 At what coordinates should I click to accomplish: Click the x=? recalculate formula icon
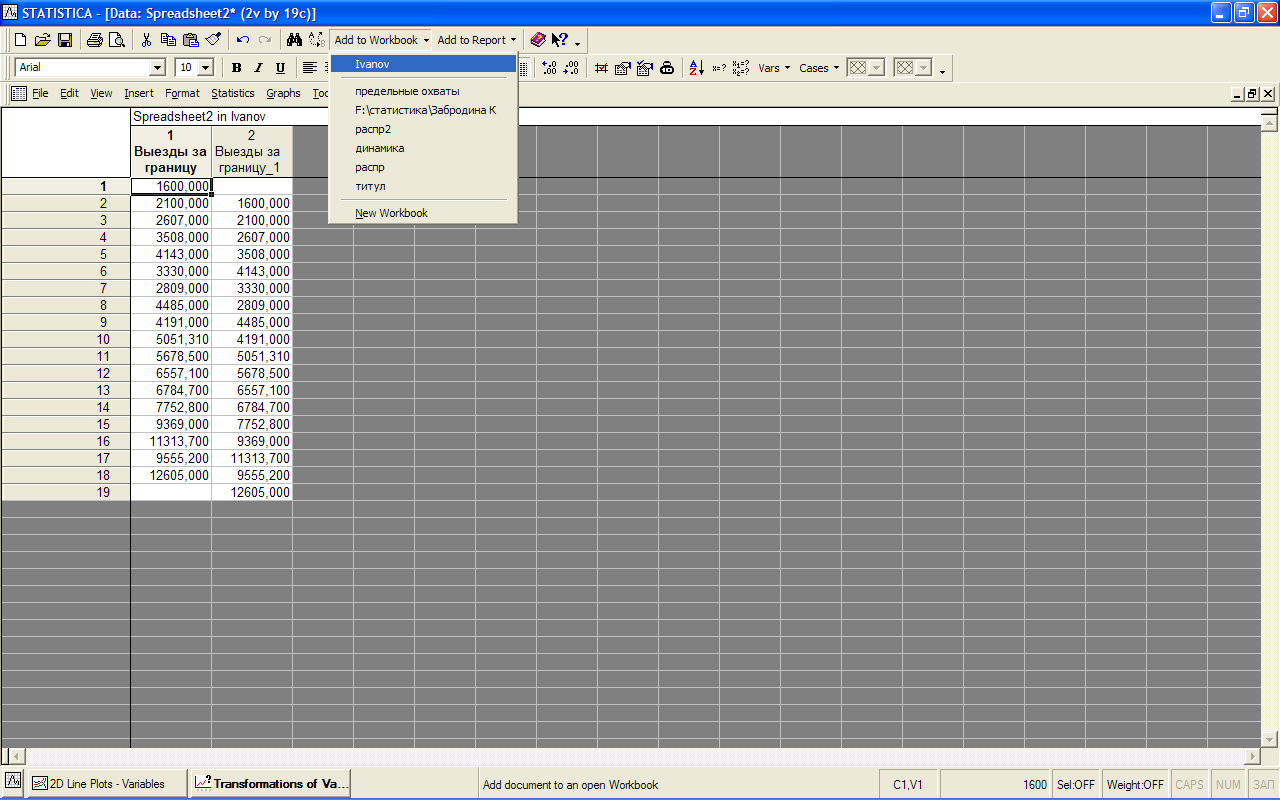pos(719,68)
